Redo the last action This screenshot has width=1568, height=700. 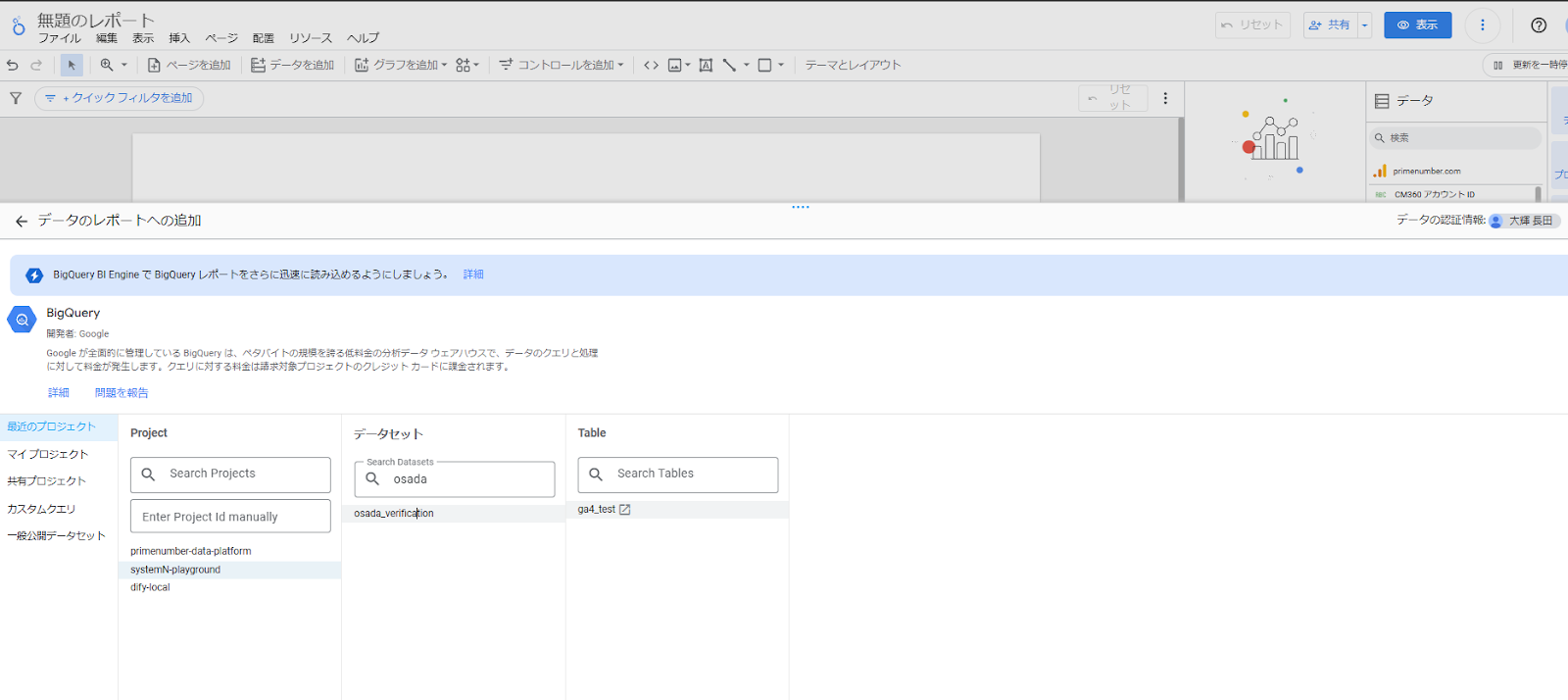point(36,65)
